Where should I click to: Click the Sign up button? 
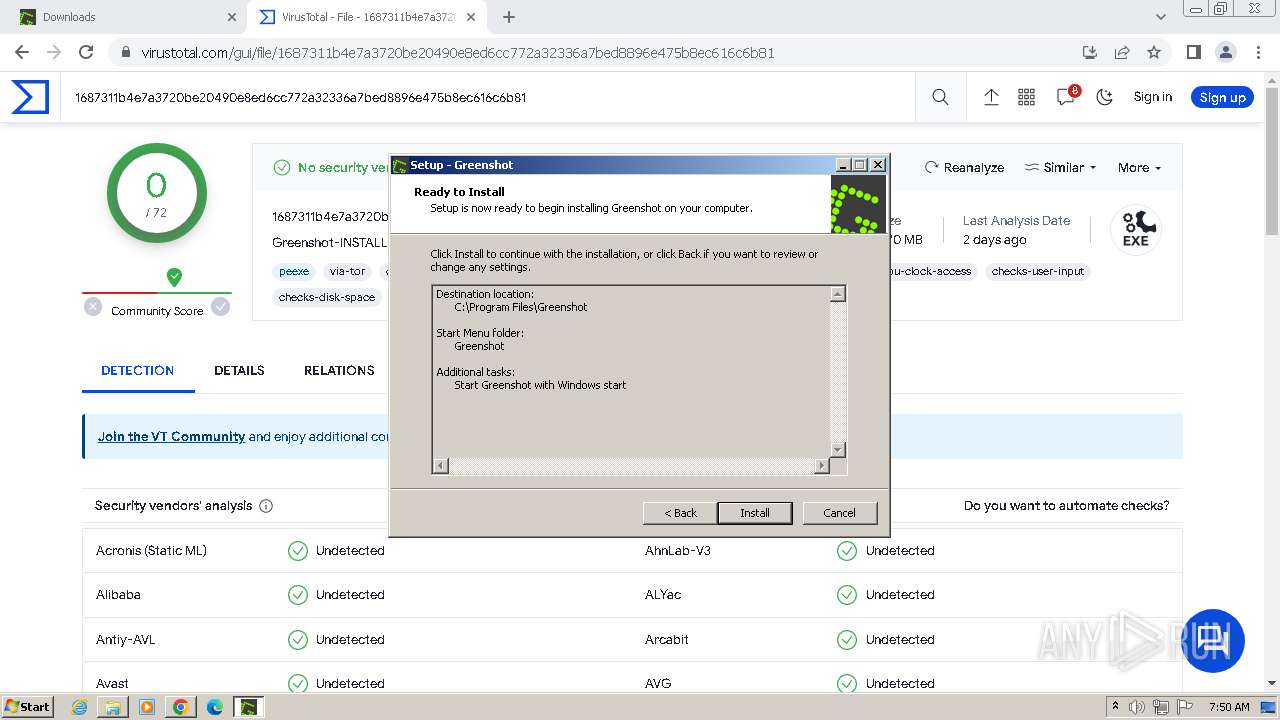click(1222, 97)
